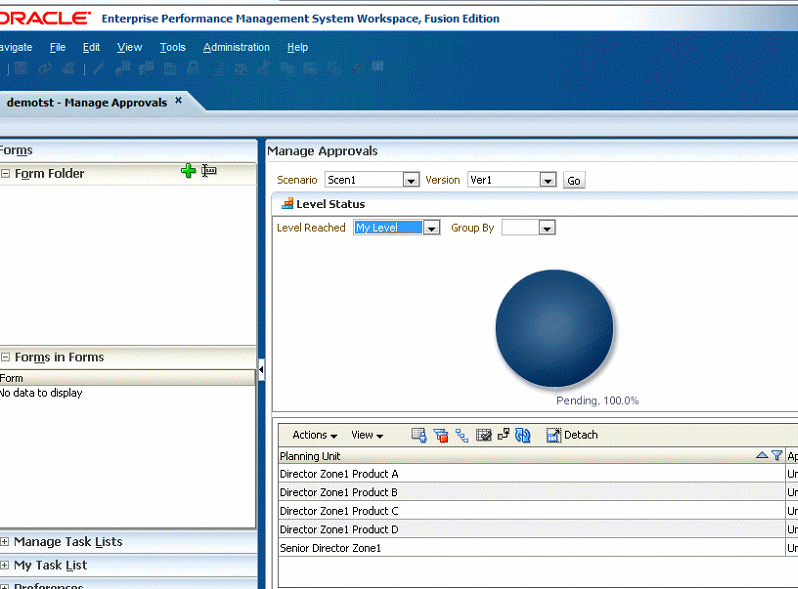Select Director Zone1 Product B row
The image size is (798, 589).
tap(532, 492)
